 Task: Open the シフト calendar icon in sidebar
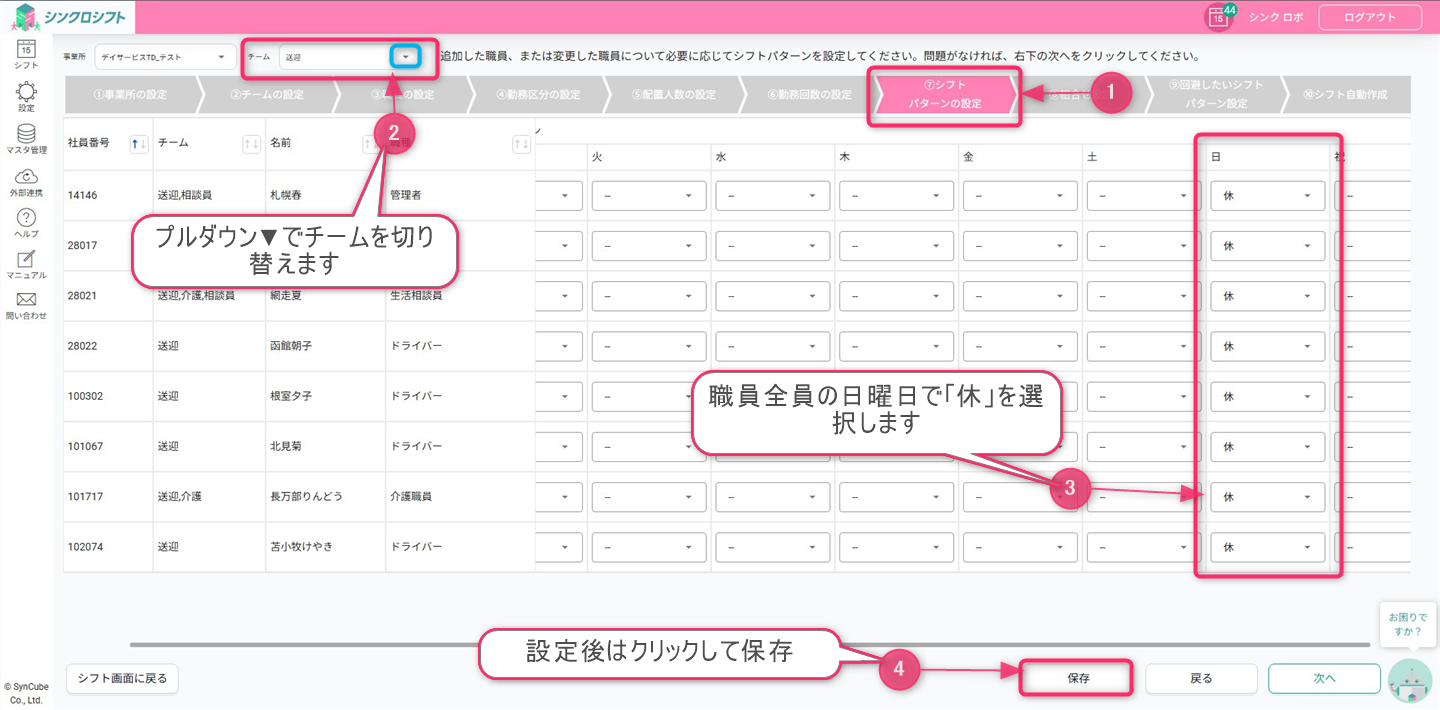pyautogui.click(x=26, y=51)
